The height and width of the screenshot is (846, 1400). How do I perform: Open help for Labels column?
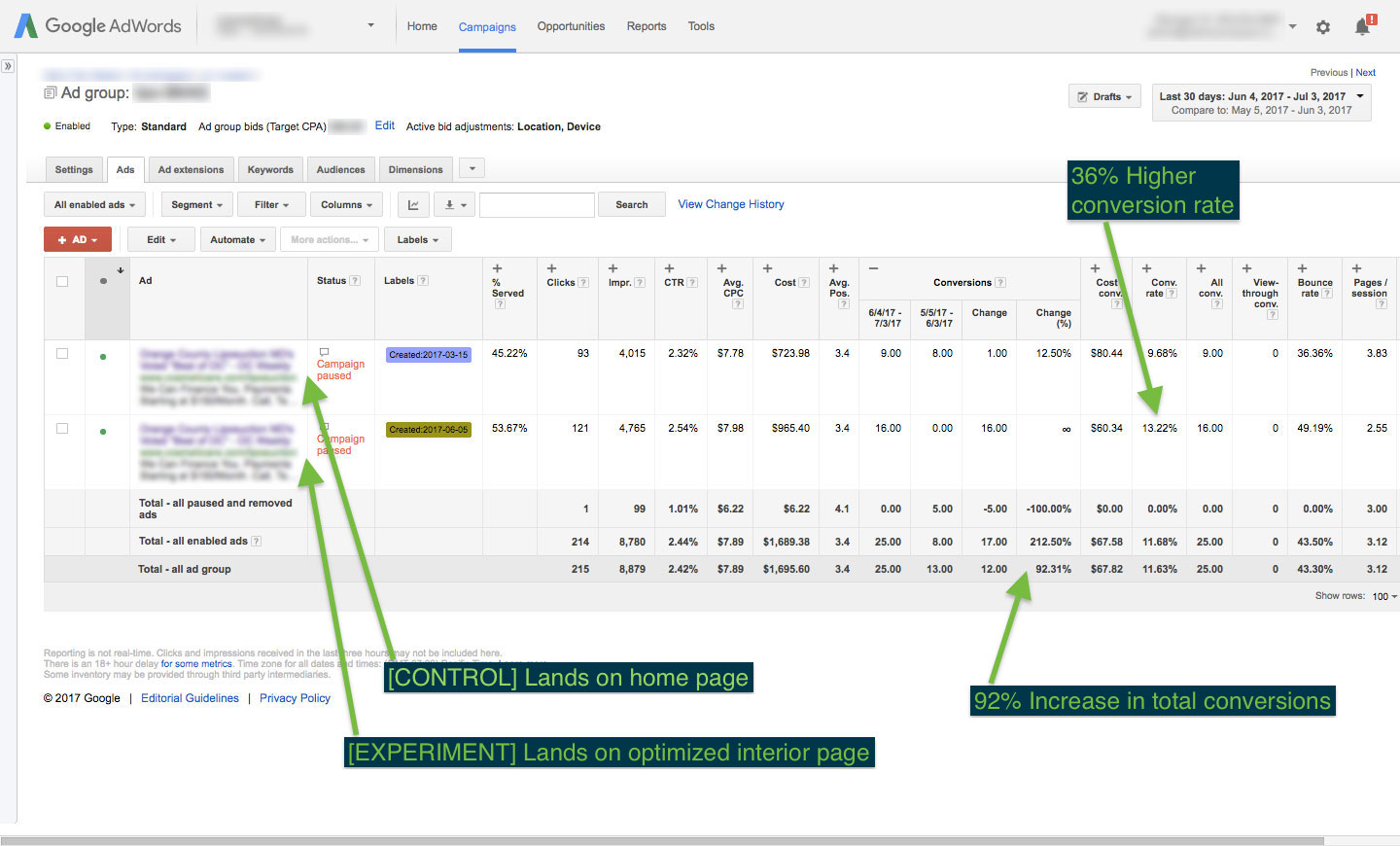[x=423, y=281]
